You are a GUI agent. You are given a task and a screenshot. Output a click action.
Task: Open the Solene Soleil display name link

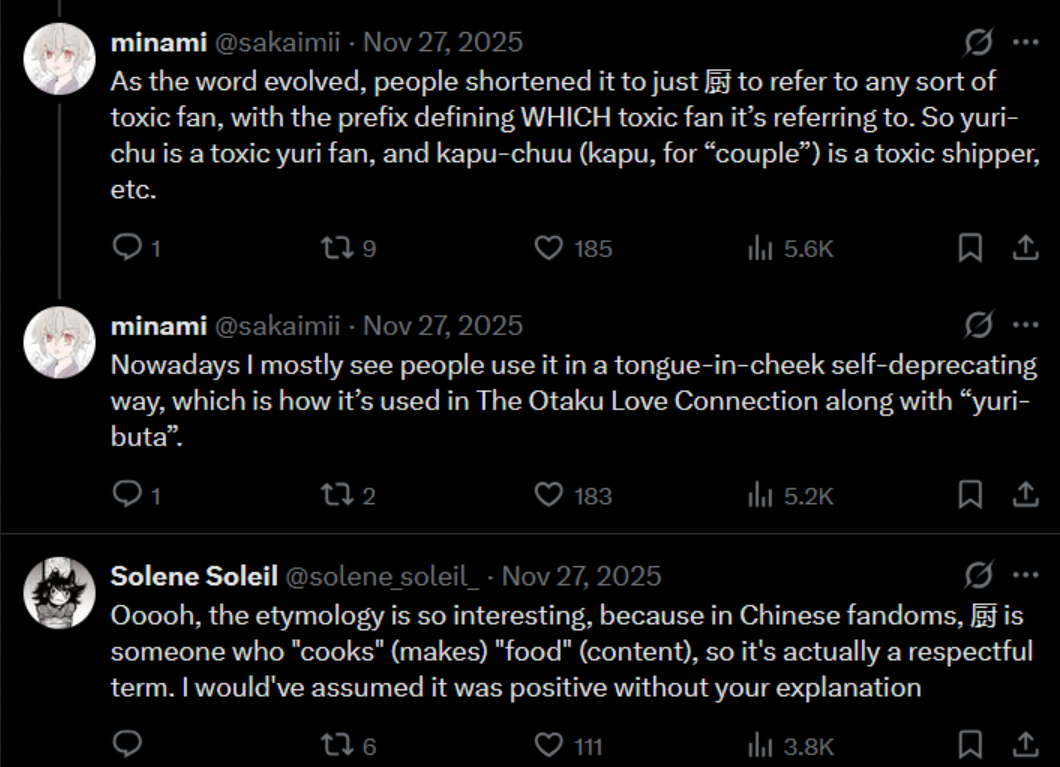[x=193, y=576]
